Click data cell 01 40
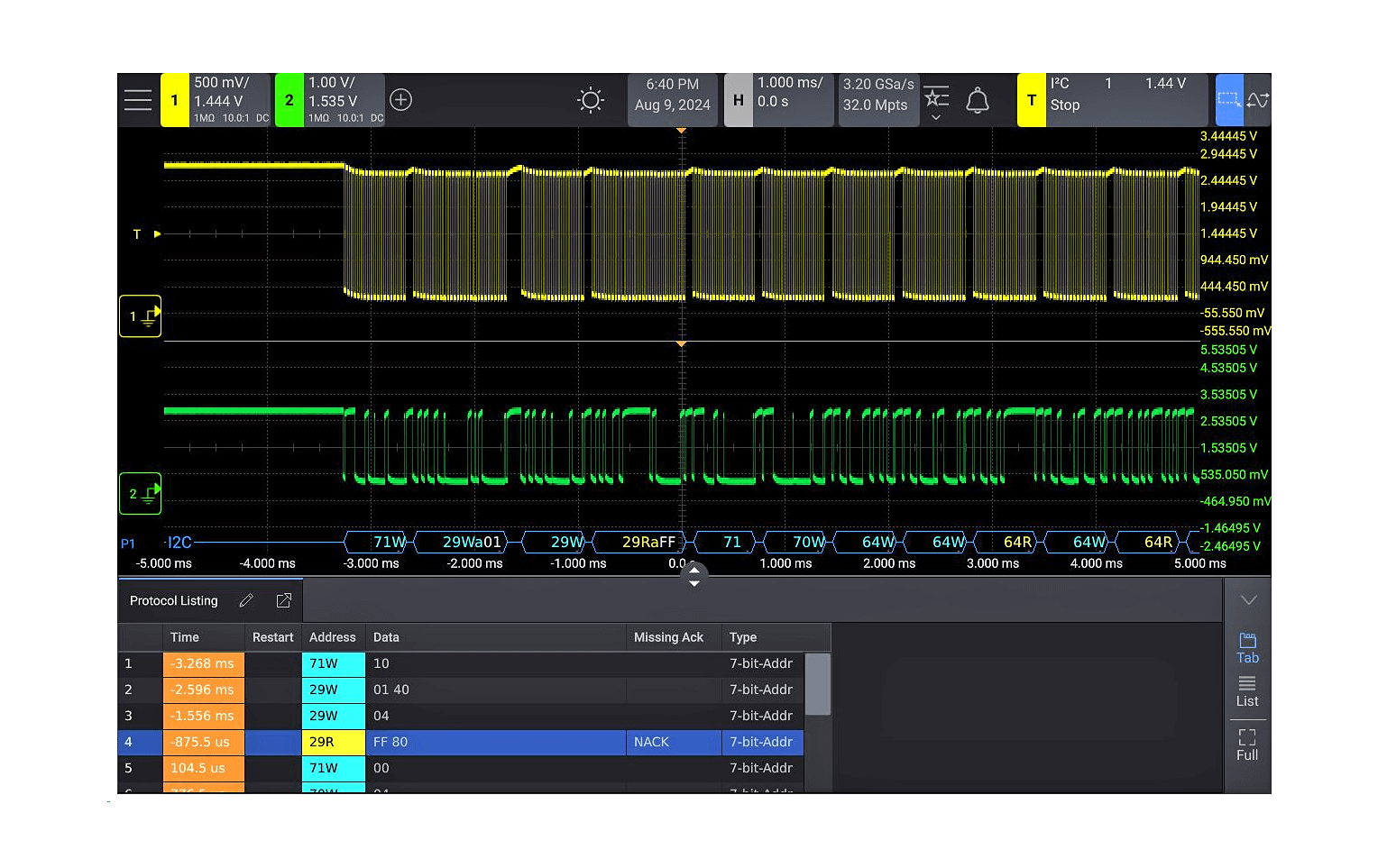This screenshot has height=868, width=1387. 496,690
